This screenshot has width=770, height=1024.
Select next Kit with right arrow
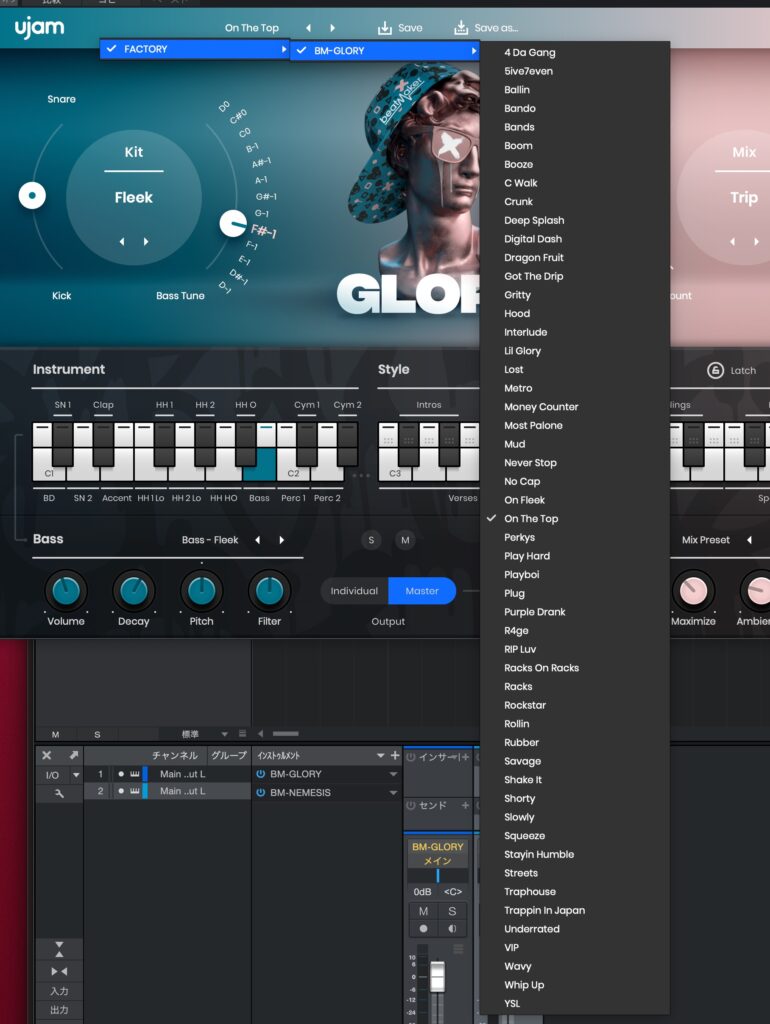tap(146, 241)
